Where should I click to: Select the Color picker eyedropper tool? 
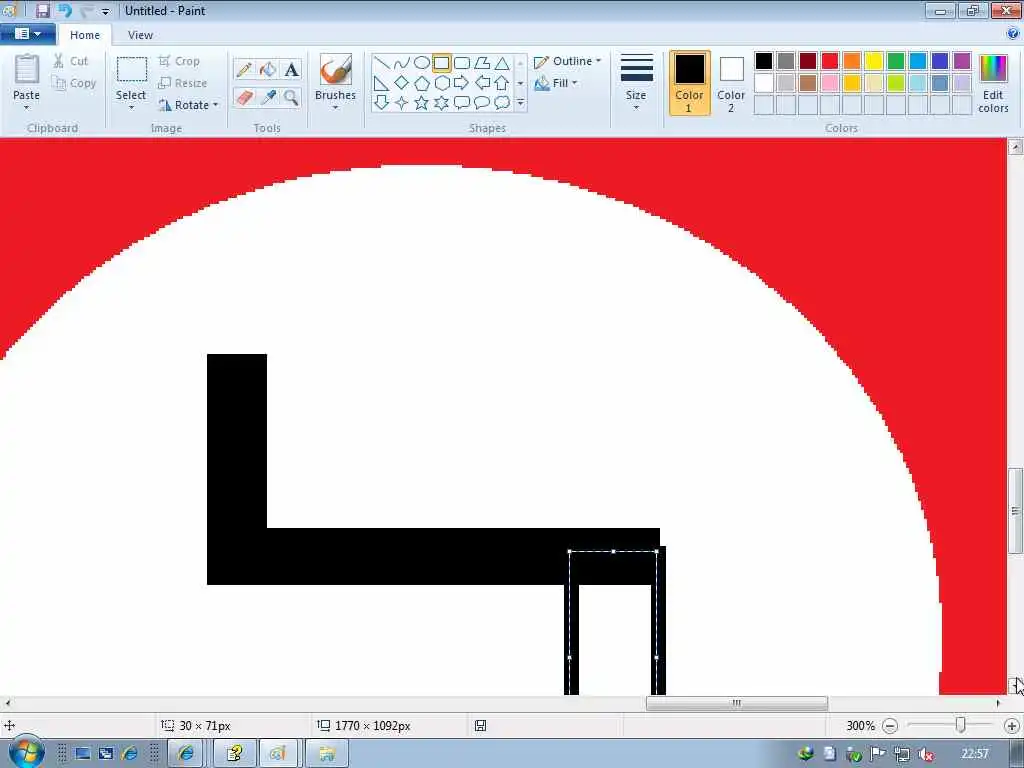coord(268,97)
